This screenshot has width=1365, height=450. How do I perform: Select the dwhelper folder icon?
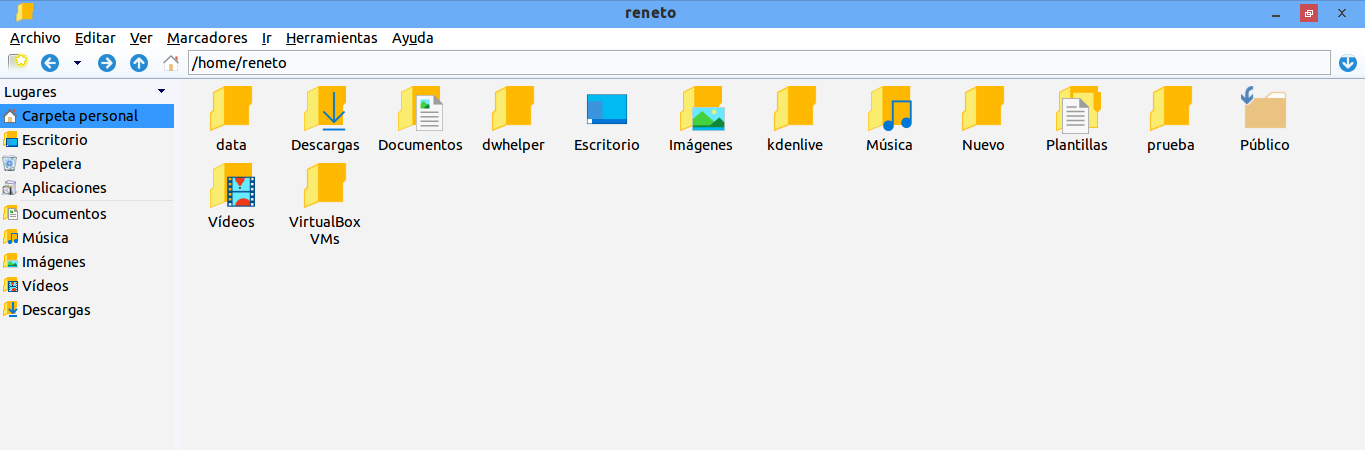coord(513,108)
